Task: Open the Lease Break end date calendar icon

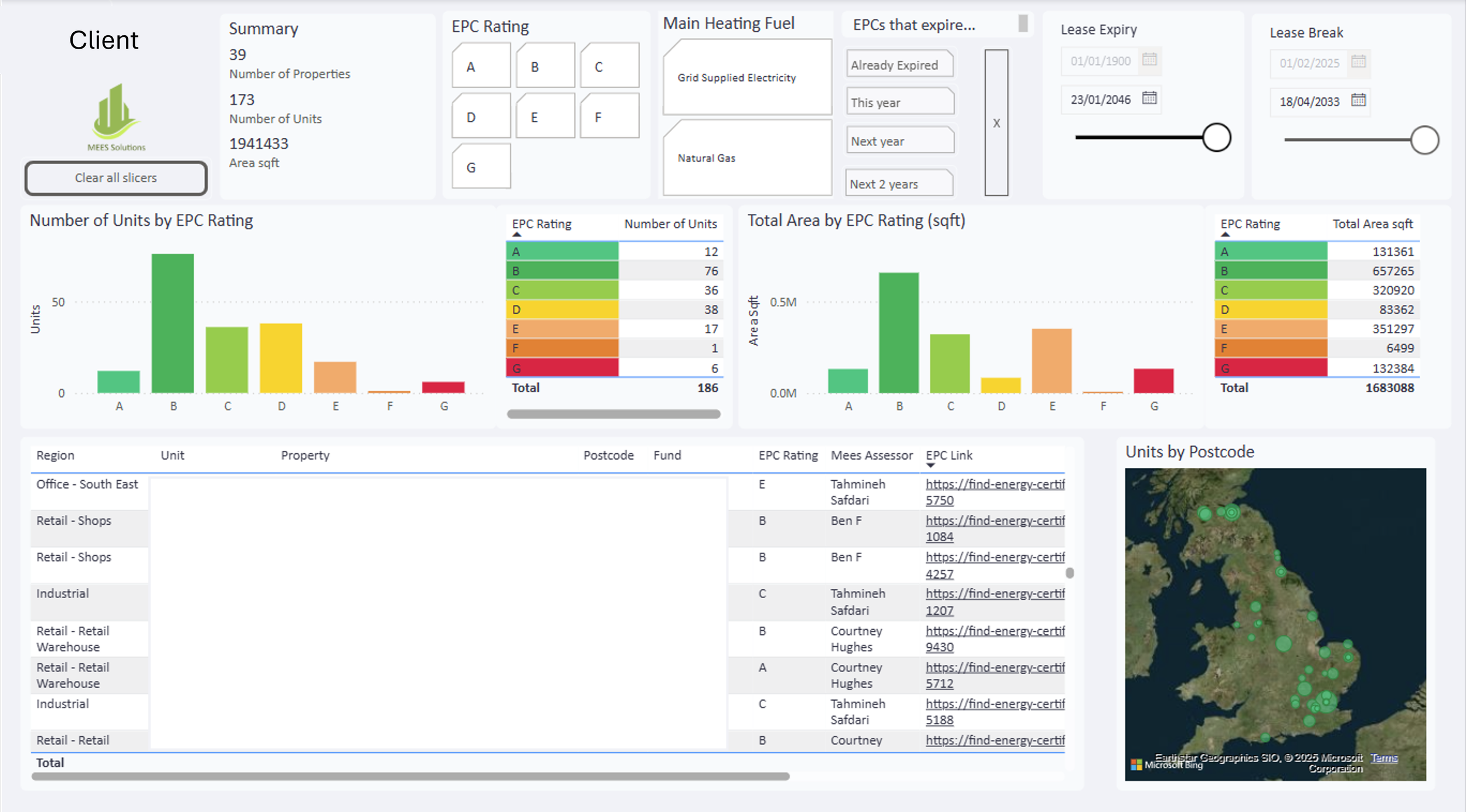Action: (1359, 101)
